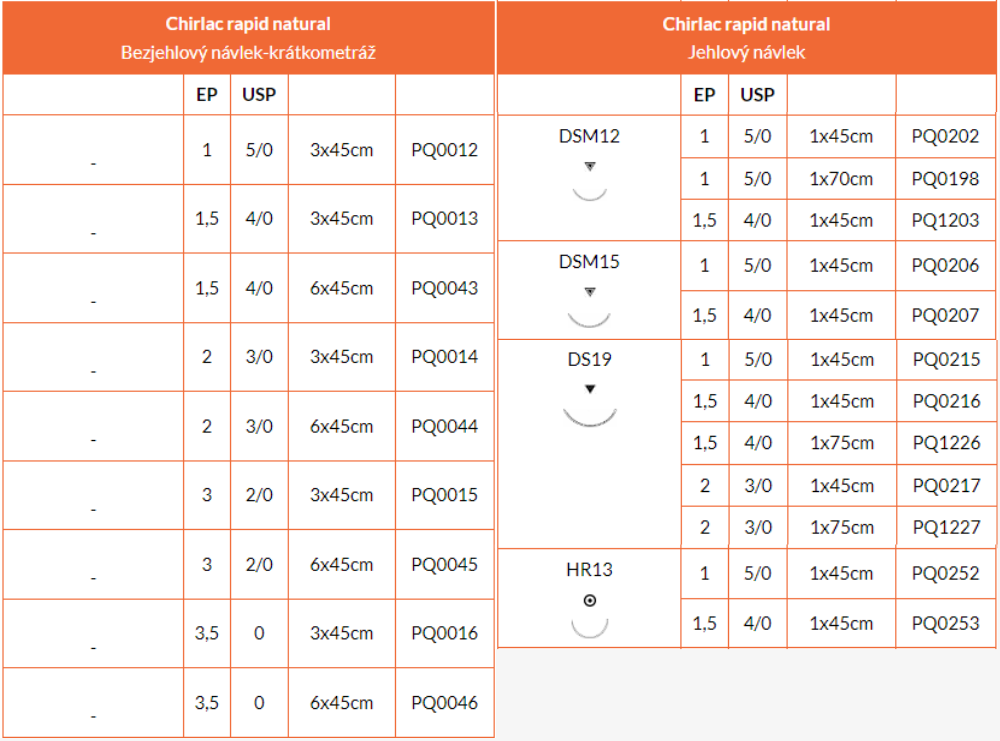Click the HR13 half-circle needle shape icon
This screenshot has height=741, width=1000.
point(589,628)
